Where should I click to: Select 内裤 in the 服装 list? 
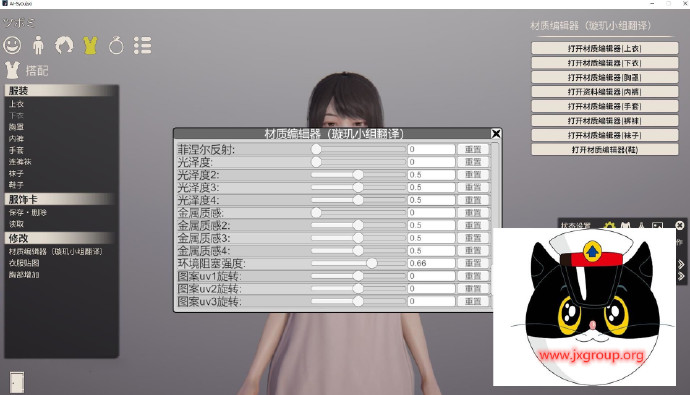[16, 139]
